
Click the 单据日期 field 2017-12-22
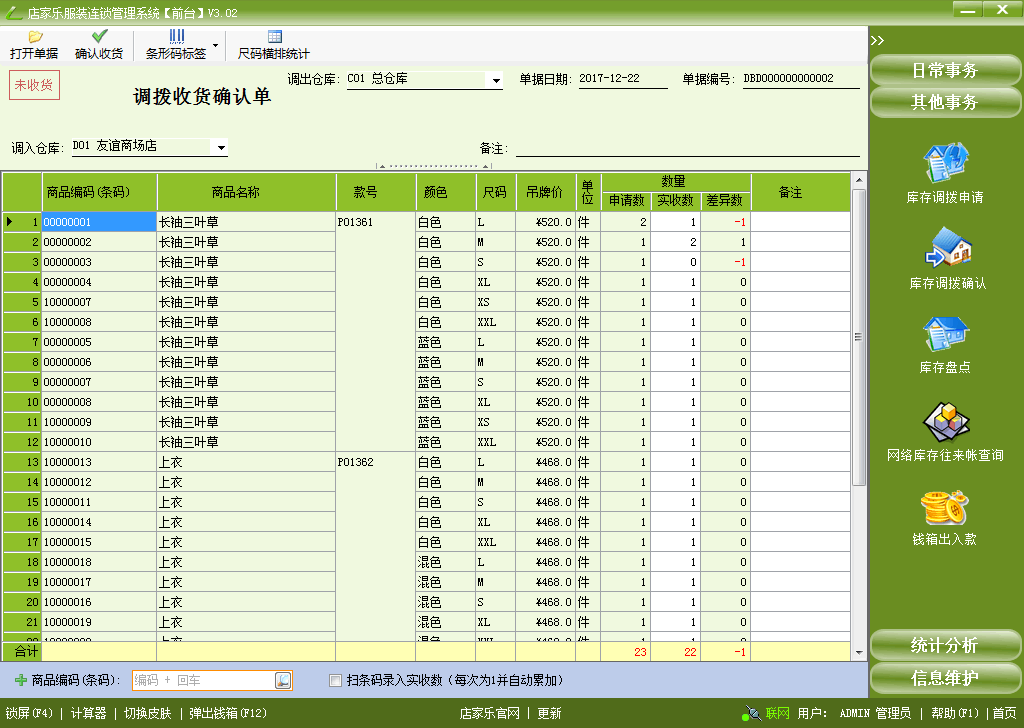pyautogui.click(x=622, y=79)
